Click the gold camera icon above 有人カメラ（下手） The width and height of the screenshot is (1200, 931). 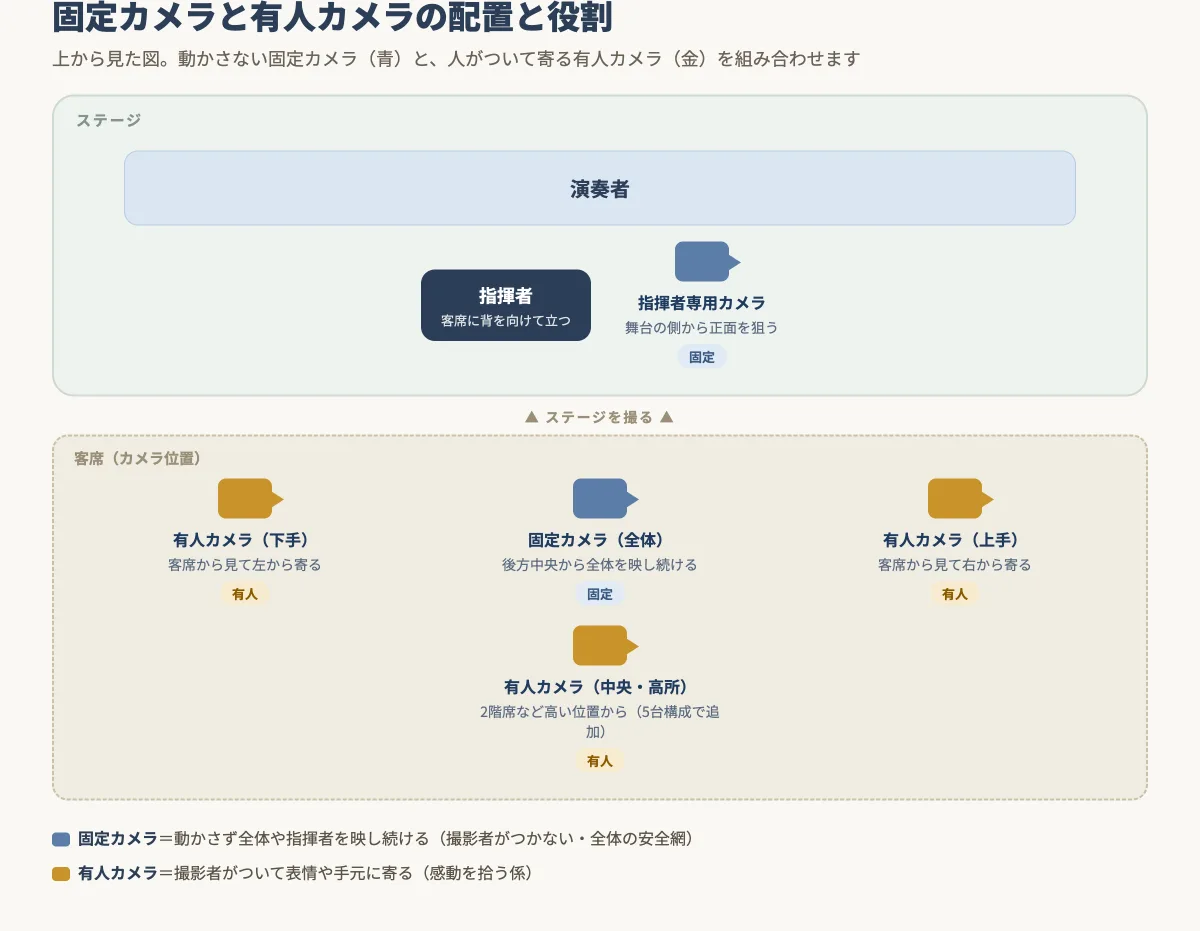[250, 499]
